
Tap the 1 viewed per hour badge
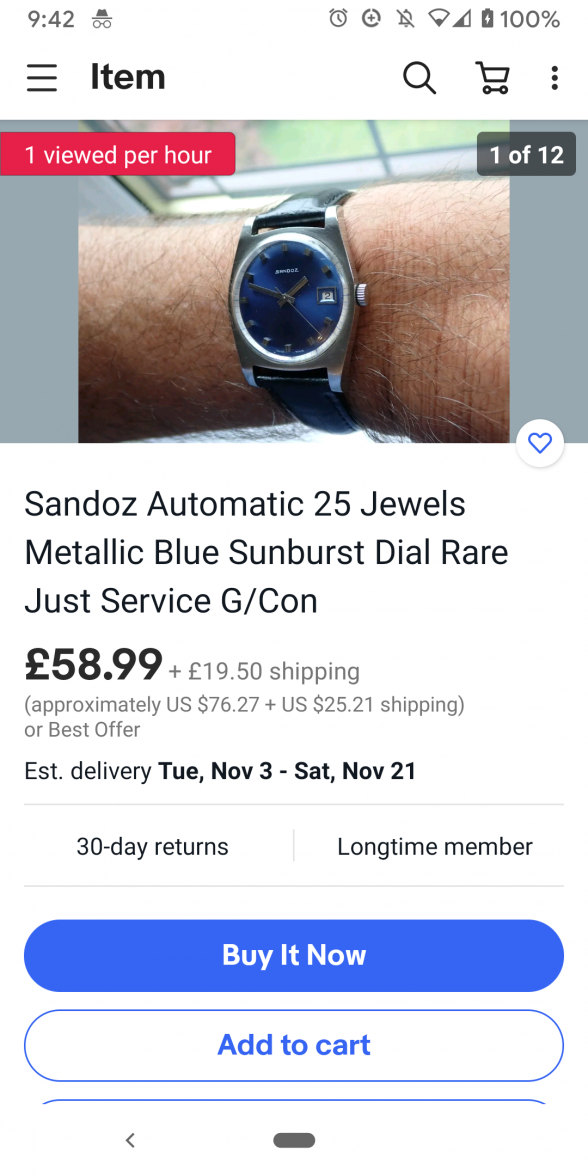[118, 154]
